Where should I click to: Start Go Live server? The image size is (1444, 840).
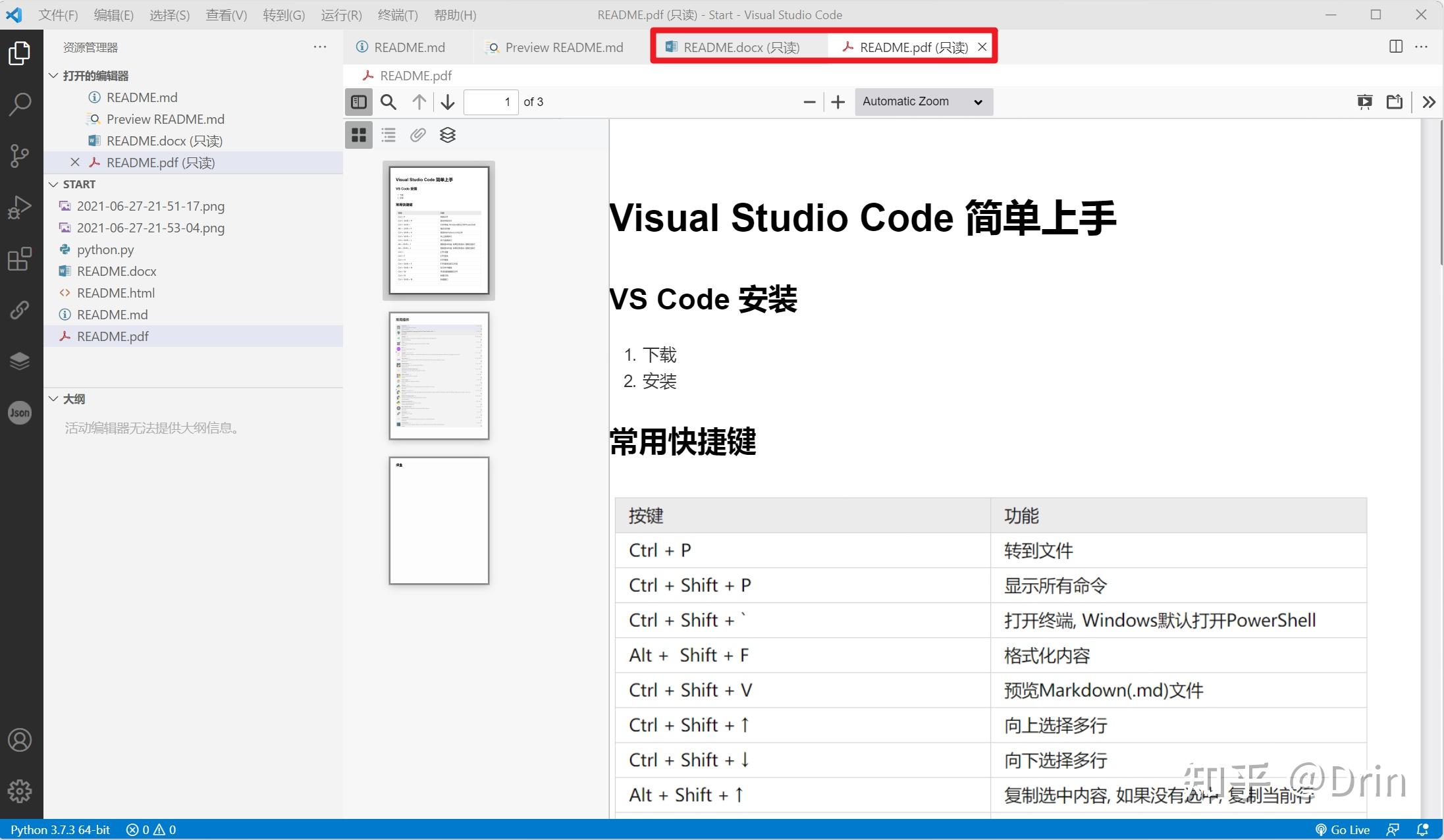pyautogui.click(x=1342, y=829)
